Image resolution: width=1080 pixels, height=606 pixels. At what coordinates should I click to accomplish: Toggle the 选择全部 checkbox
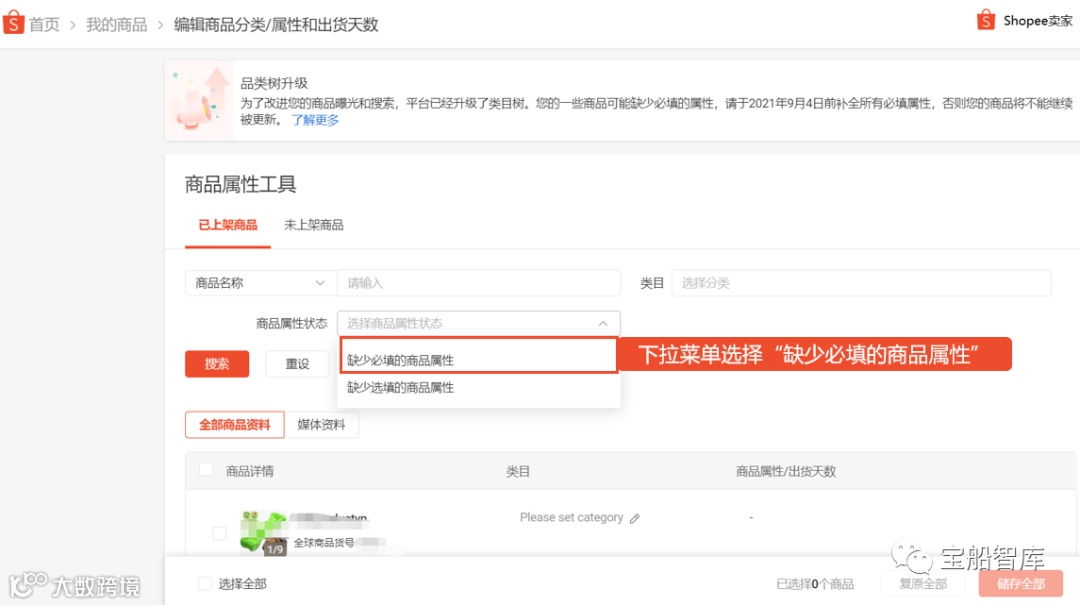point(205,583)
